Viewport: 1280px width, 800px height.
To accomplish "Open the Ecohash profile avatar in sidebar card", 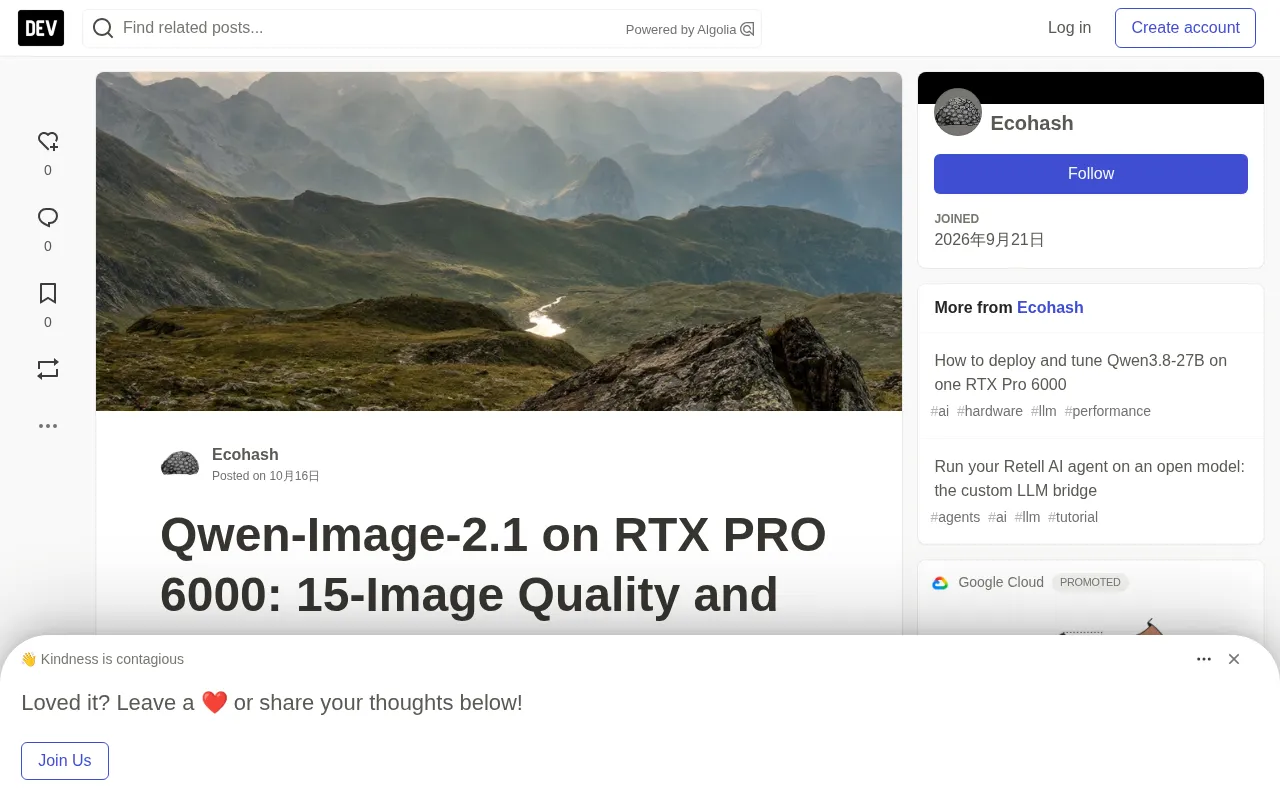I will (x=958, y=112).
